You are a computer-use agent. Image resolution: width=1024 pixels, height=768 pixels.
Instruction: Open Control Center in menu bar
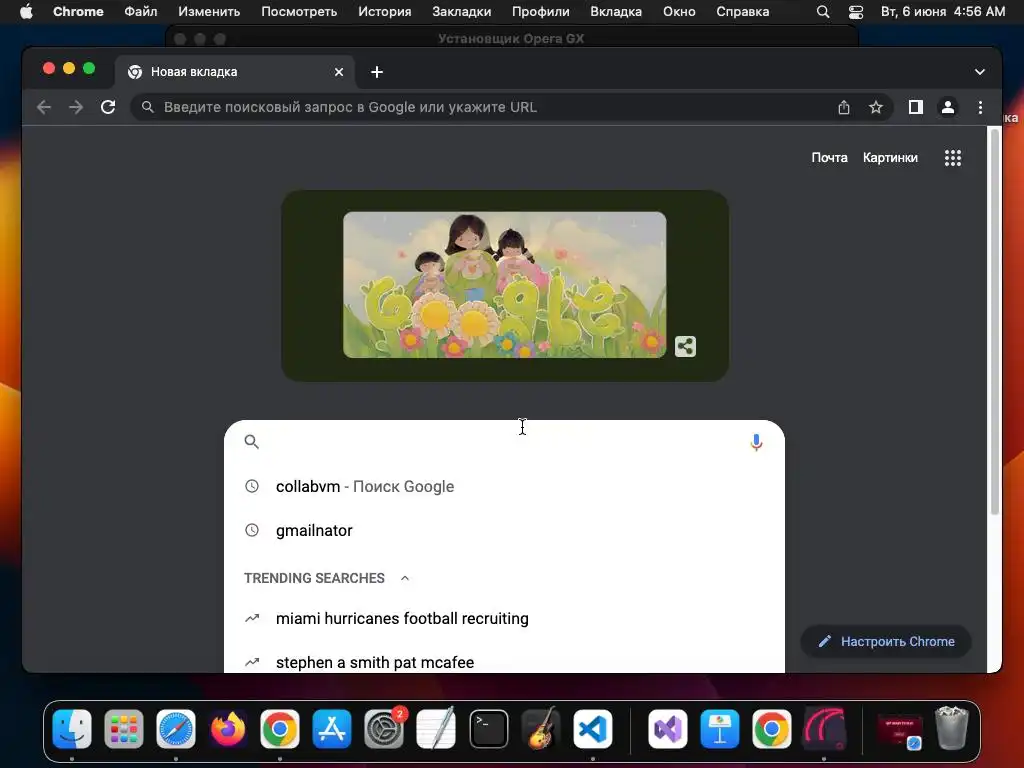coord(856,12)
